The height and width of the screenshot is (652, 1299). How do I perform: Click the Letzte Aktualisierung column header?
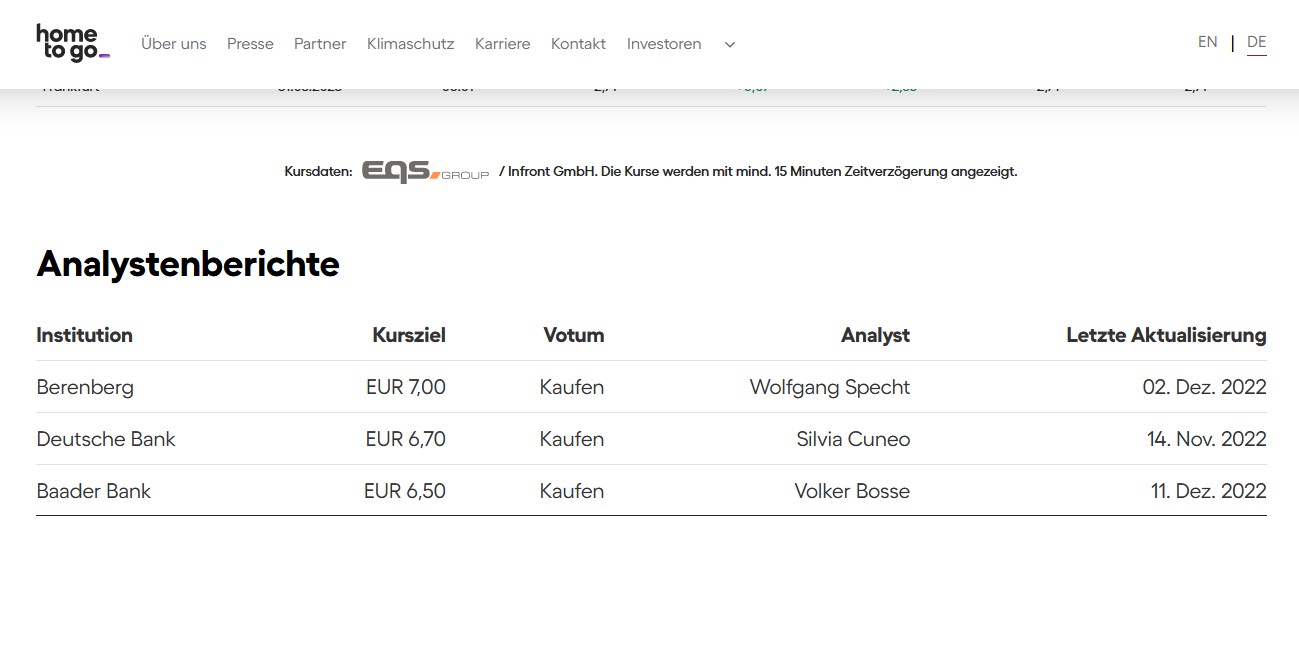(1165, 335)
